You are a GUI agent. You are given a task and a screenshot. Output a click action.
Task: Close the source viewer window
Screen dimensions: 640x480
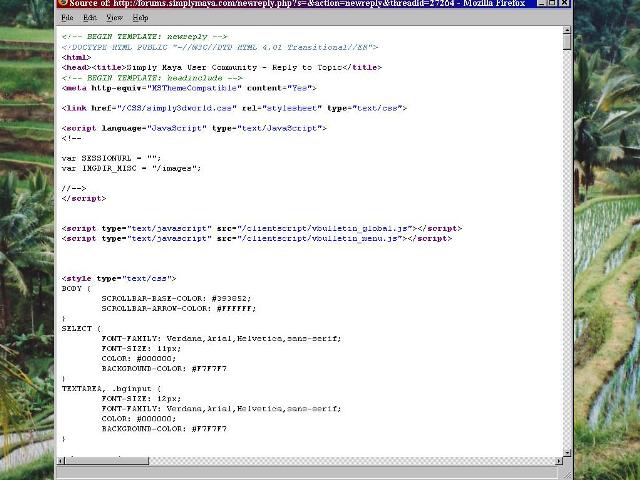click(564, 3)
